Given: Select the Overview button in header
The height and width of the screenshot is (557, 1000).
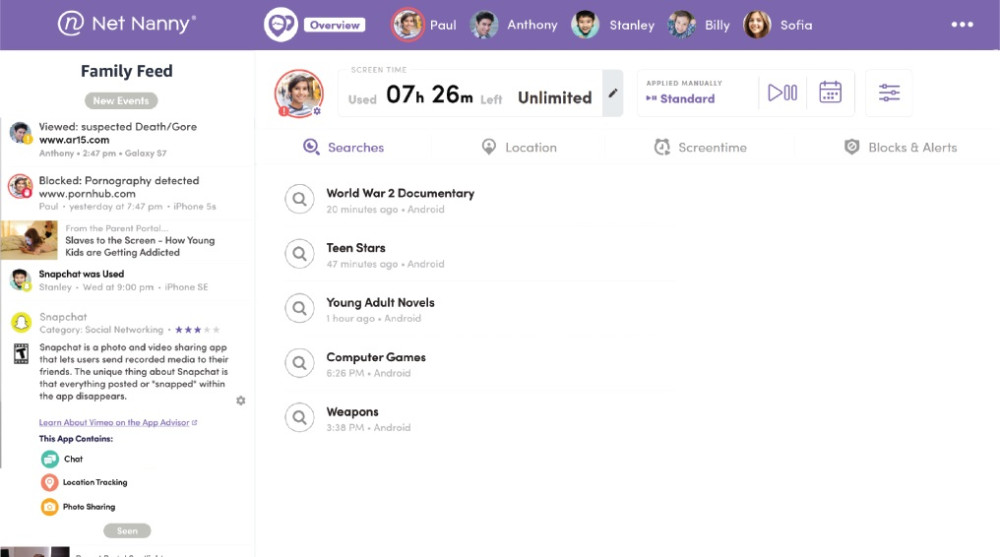Looking at the screenshot, I should click(334, 25).
